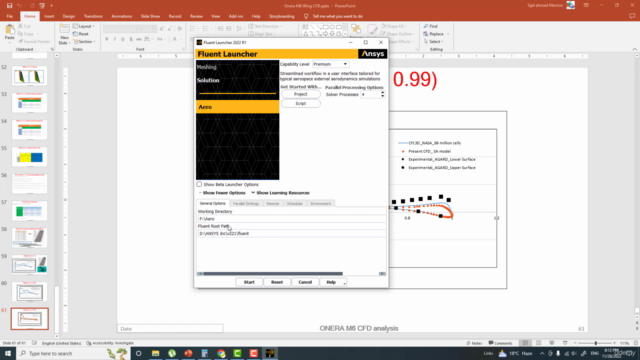Select slide 57 thumbnail in slide panel
Image resolution: width=640 pixels, height=360 pixels.
coord(29,211)
